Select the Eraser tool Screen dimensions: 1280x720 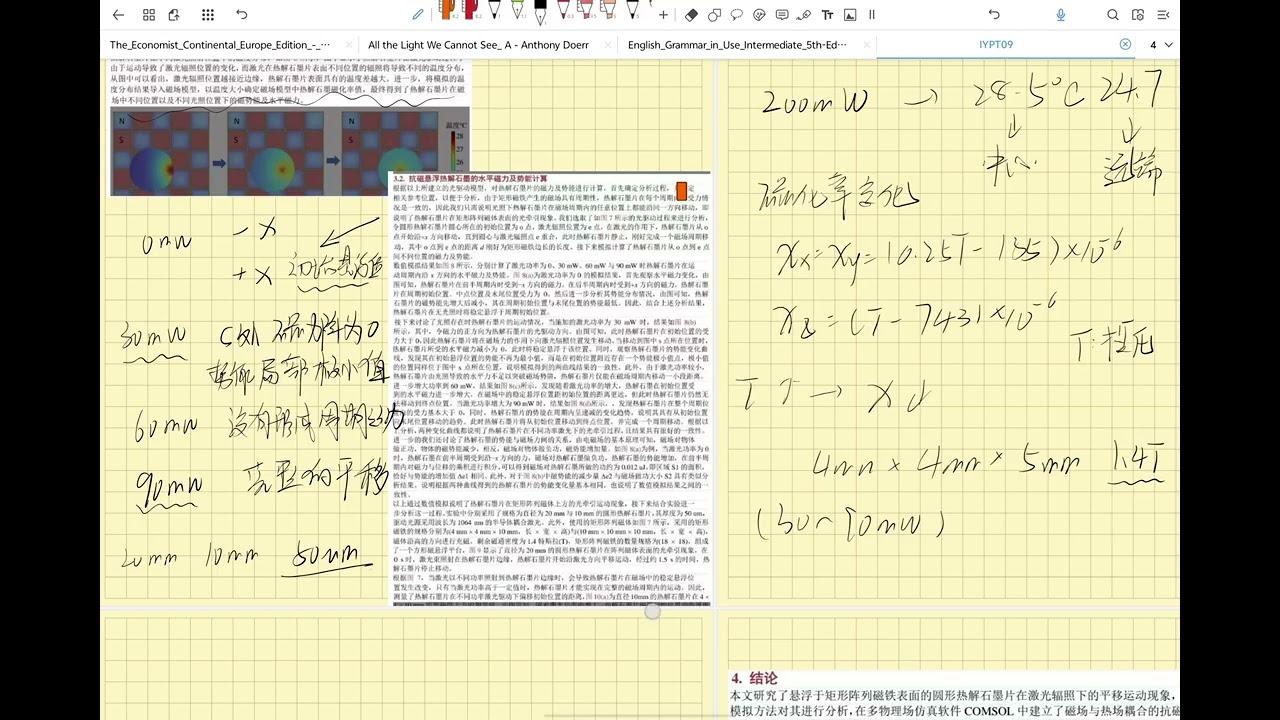coord(691,15)
